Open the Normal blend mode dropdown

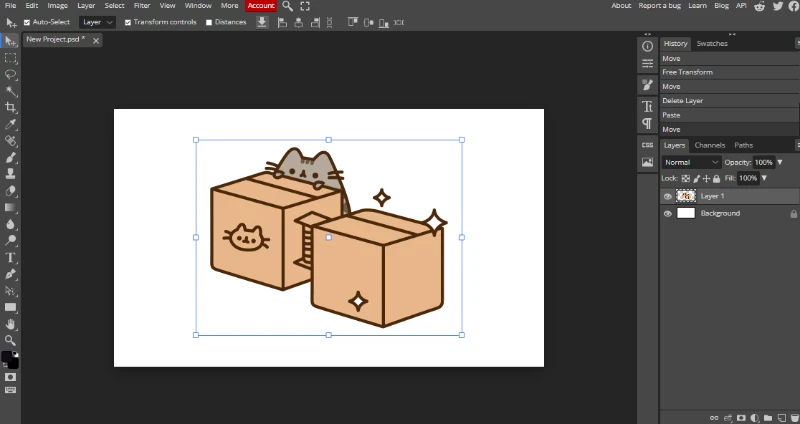point(691,162)
